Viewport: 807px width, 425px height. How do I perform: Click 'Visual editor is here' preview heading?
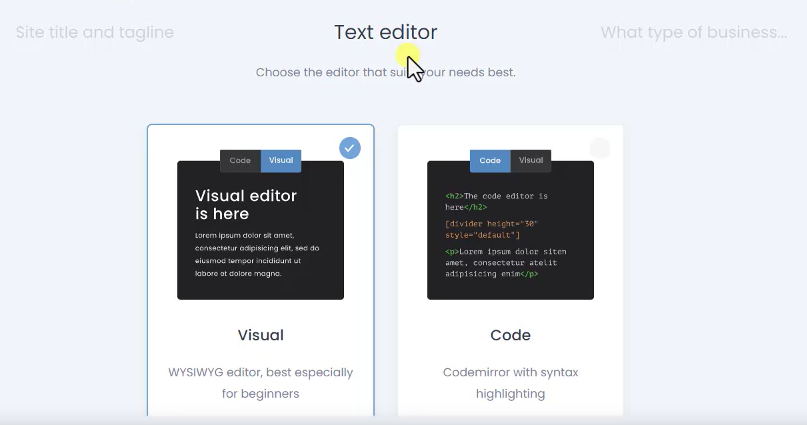point(246,205)
